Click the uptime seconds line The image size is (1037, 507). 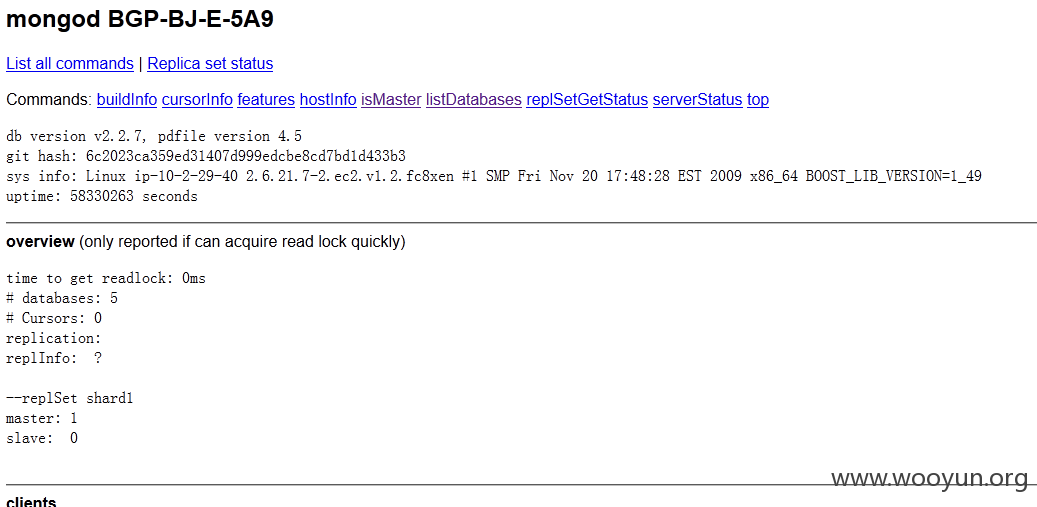[x=102, y=196]
